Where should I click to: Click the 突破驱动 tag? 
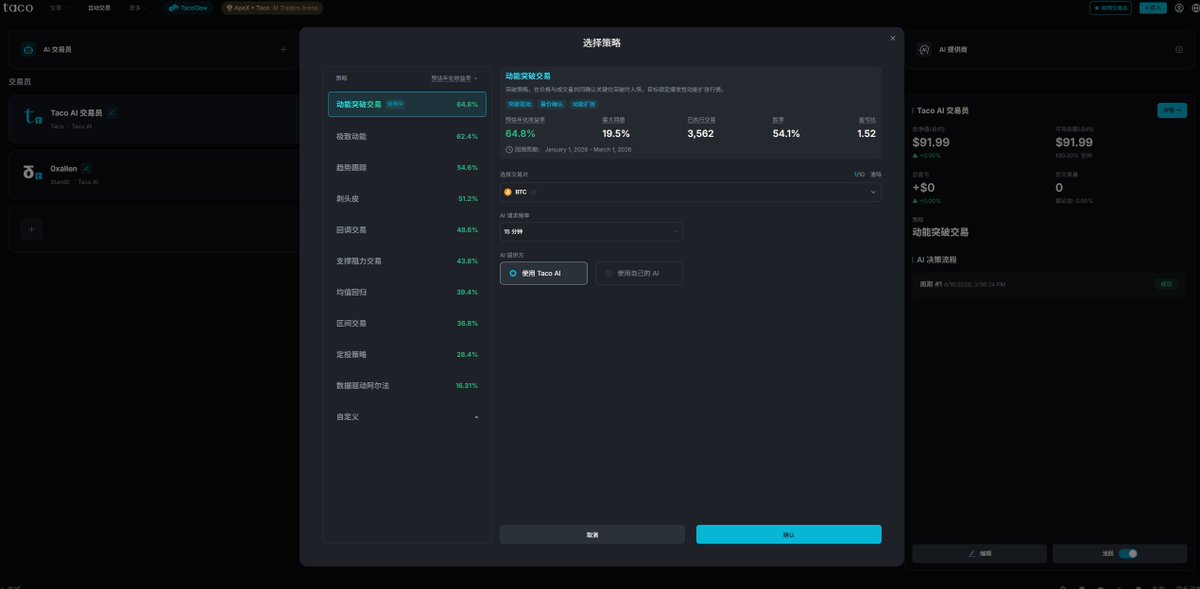(520, 103)
